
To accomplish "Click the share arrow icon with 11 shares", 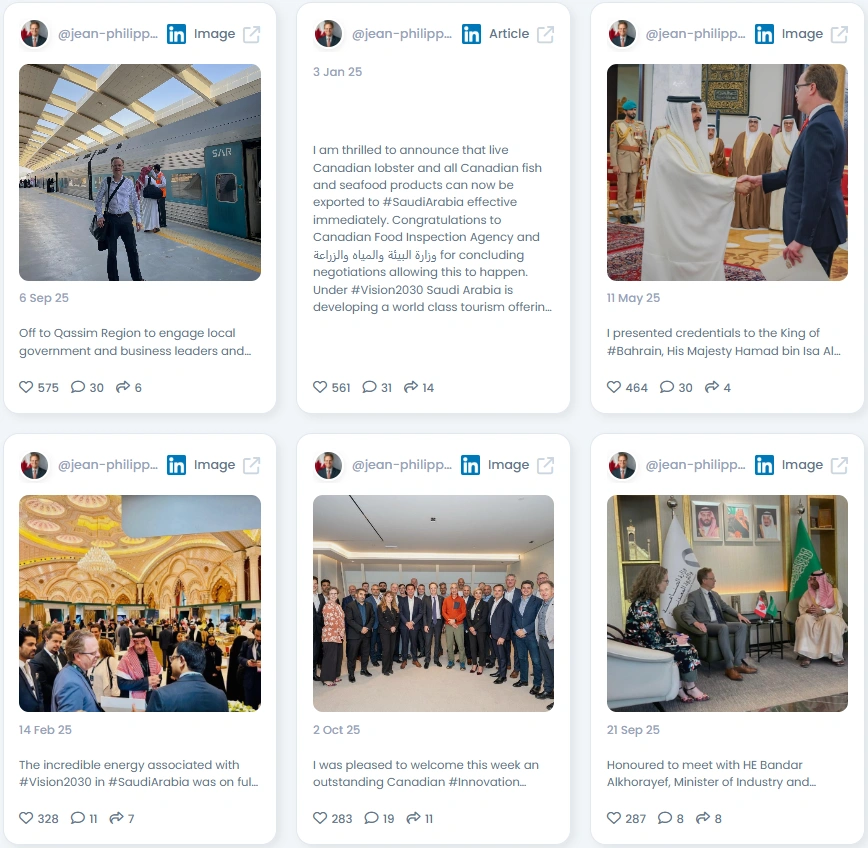I will coord(413,818).
